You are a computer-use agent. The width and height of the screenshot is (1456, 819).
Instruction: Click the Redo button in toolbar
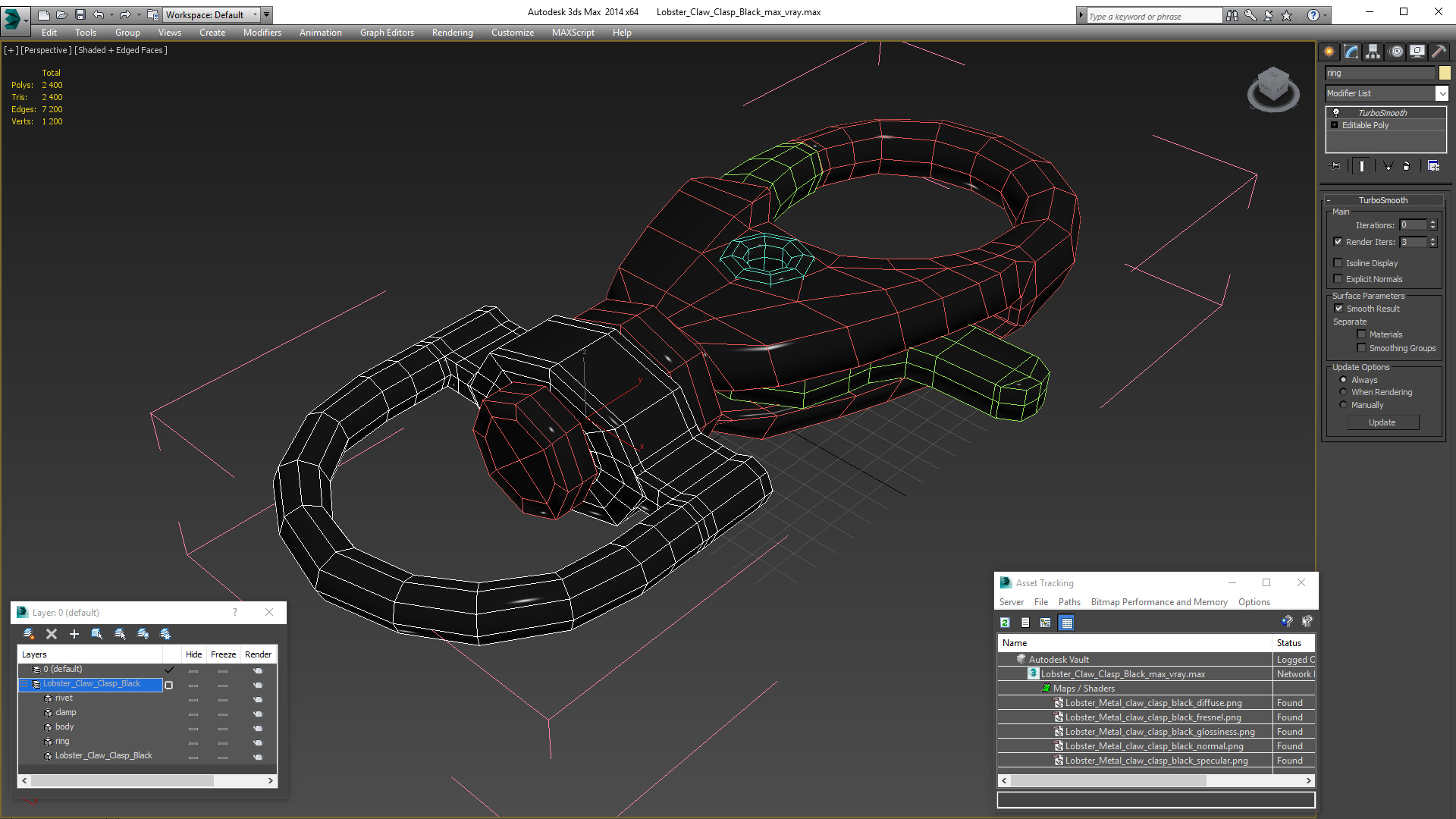pos(124,14)
